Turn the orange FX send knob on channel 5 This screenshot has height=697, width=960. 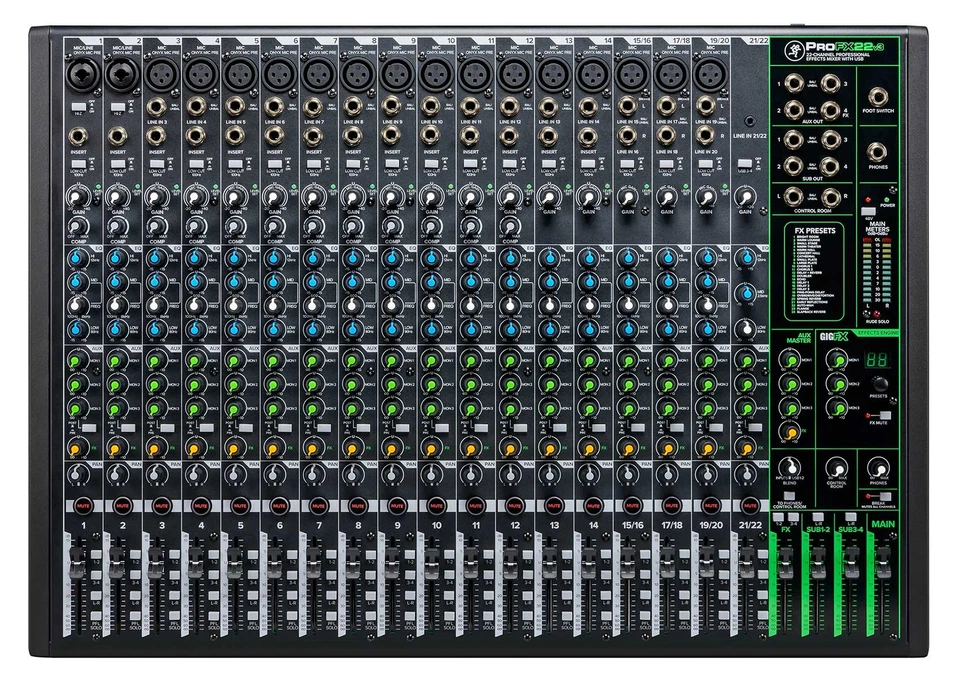tap(235, 447)
